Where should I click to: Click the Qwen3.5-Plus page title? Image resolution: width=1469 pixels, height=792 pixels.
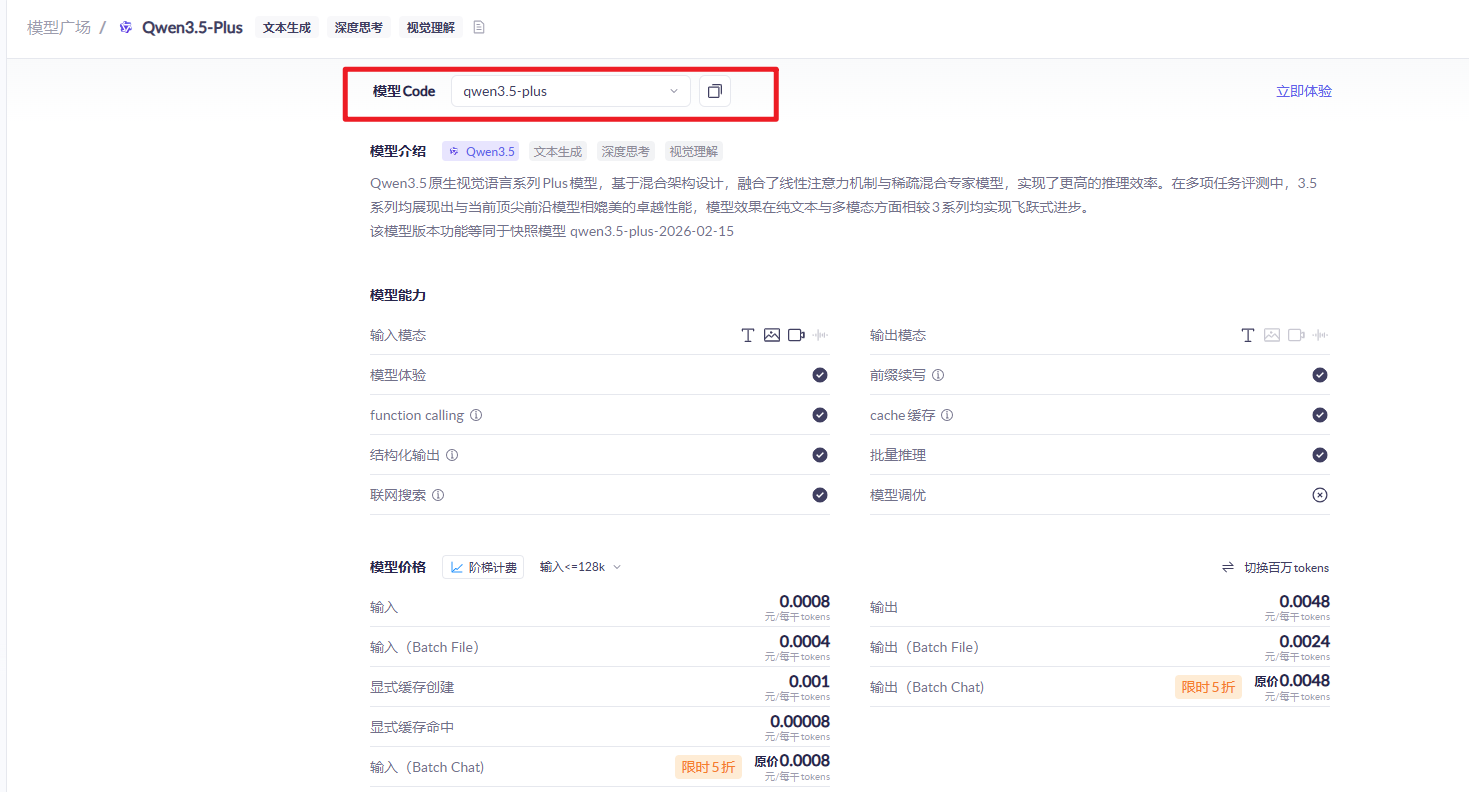[x=192, y=27]
